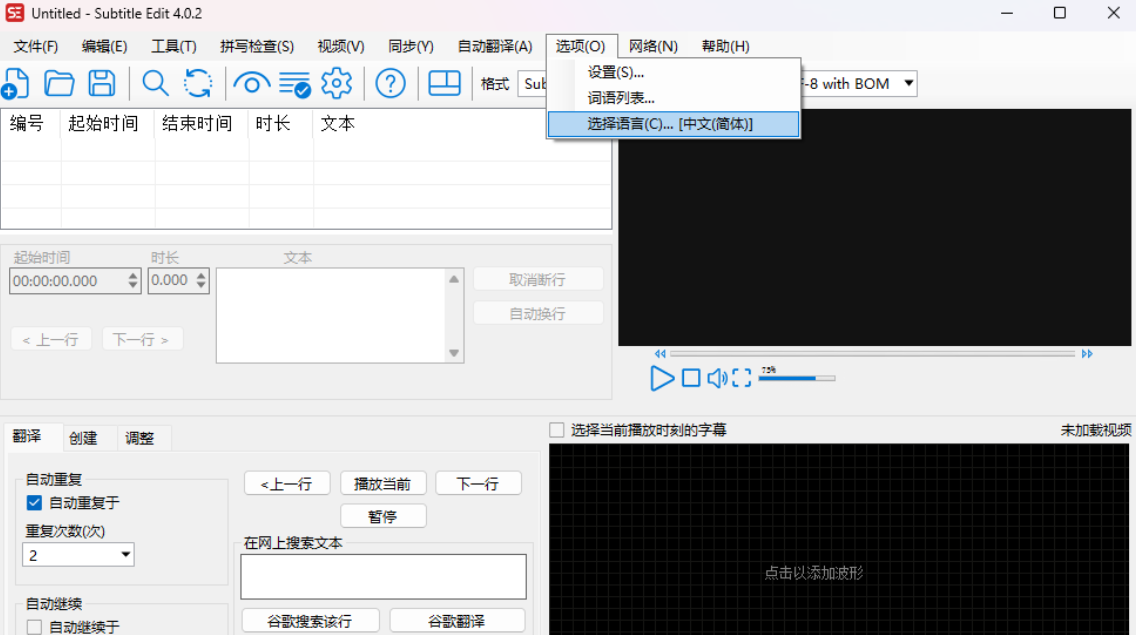Create a new subtitle file
This screenshot has height=635, width=1136.
click(16, 84)
